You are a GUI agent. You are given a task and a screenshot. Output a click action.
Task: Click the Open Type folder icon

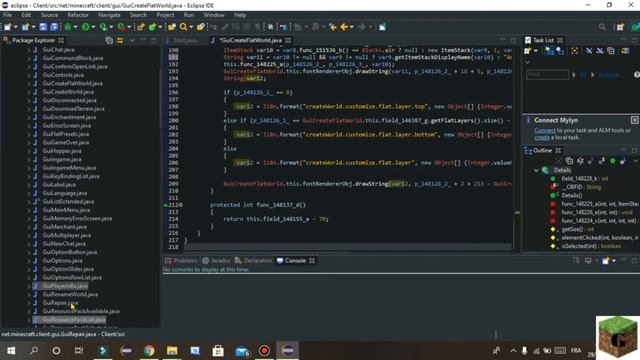pos(172,27)
